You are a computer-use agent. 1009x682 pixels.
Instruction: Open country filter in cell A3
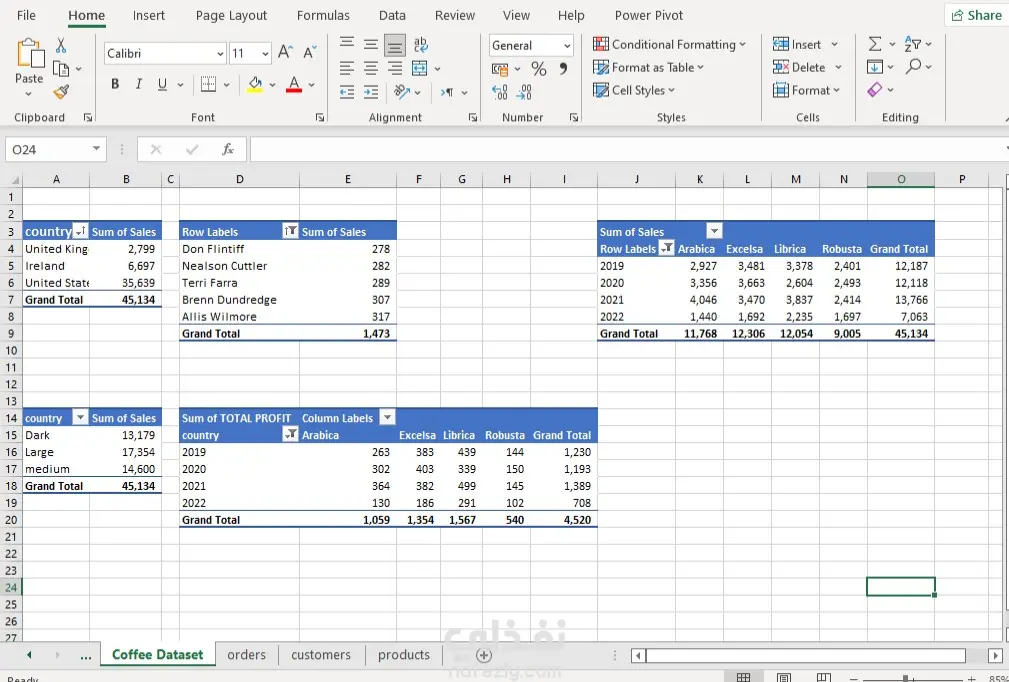[x=80, y=231]
